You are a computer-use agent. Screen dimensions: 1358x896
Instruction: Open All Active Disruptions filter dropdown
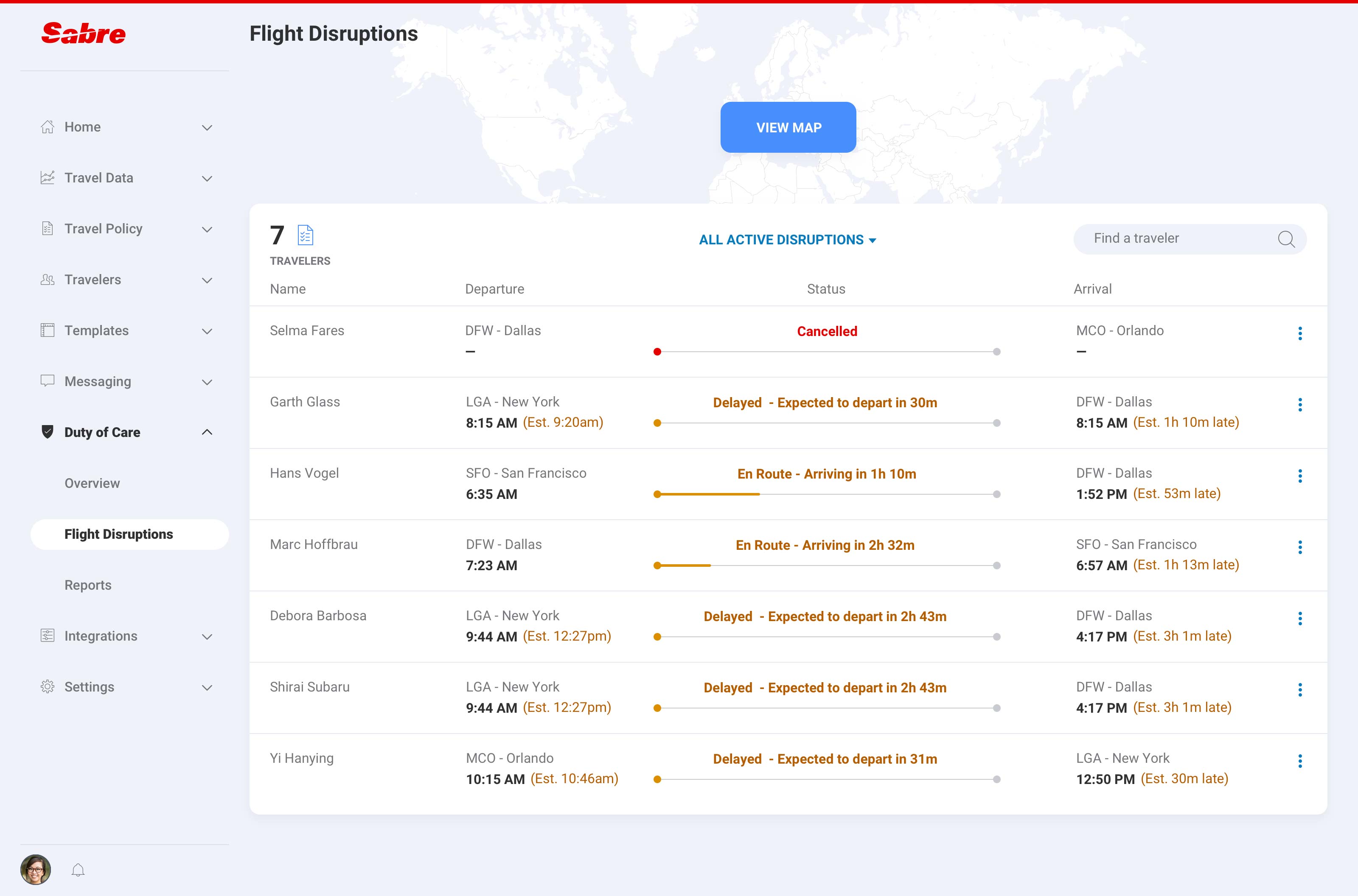tap(788, 240)
